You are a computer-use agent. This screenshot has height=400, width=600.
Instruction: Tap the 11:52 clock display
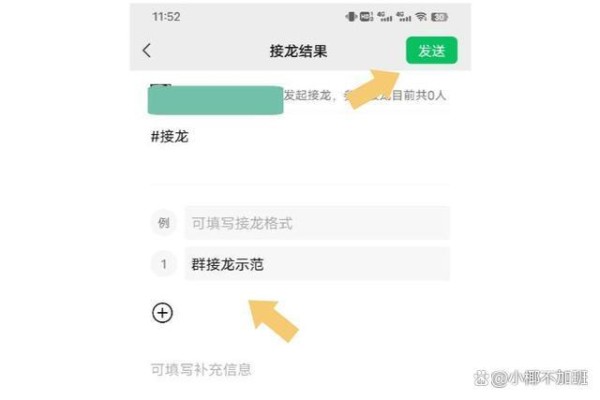point(166,17)
